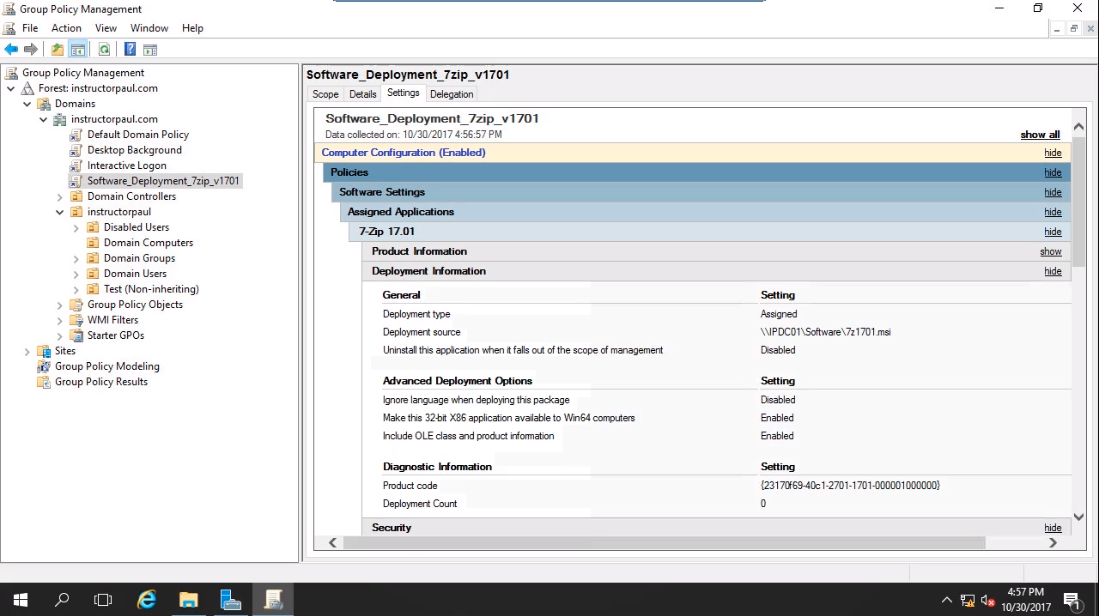This screenshot has height=616, width=1099.
Task: Expand the Domain Groups OU
Action: (76, 259)
